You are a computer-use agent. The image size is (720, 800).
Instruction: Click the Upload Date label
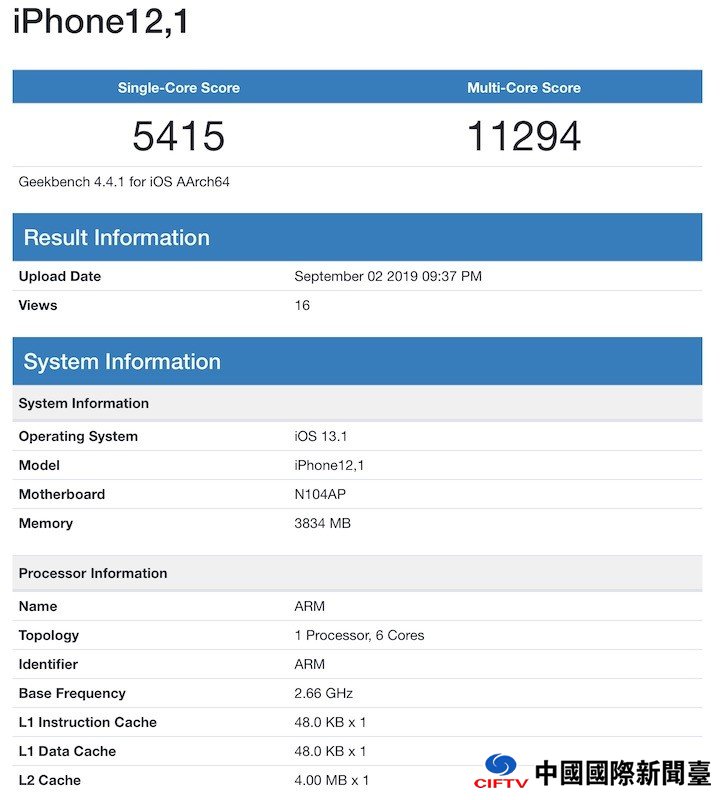point(60,277)
